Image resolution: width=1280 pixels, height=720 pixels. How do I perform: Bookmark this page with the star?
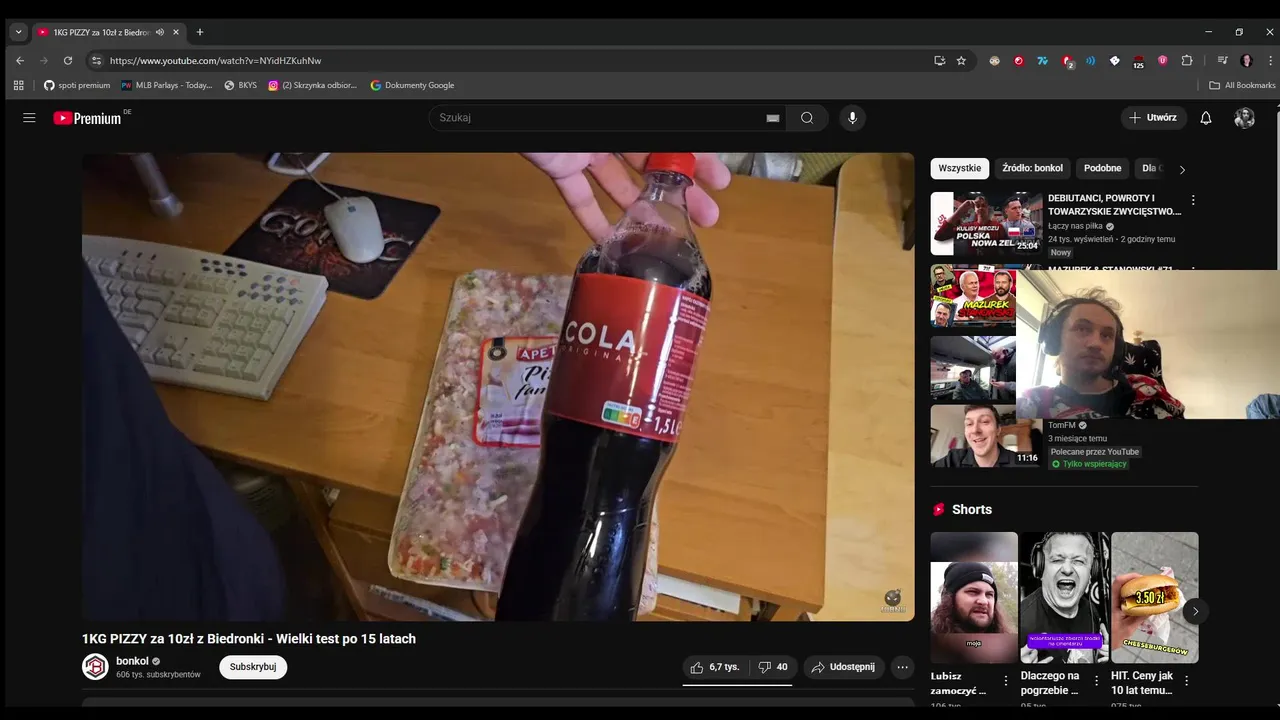coord(961,60)
